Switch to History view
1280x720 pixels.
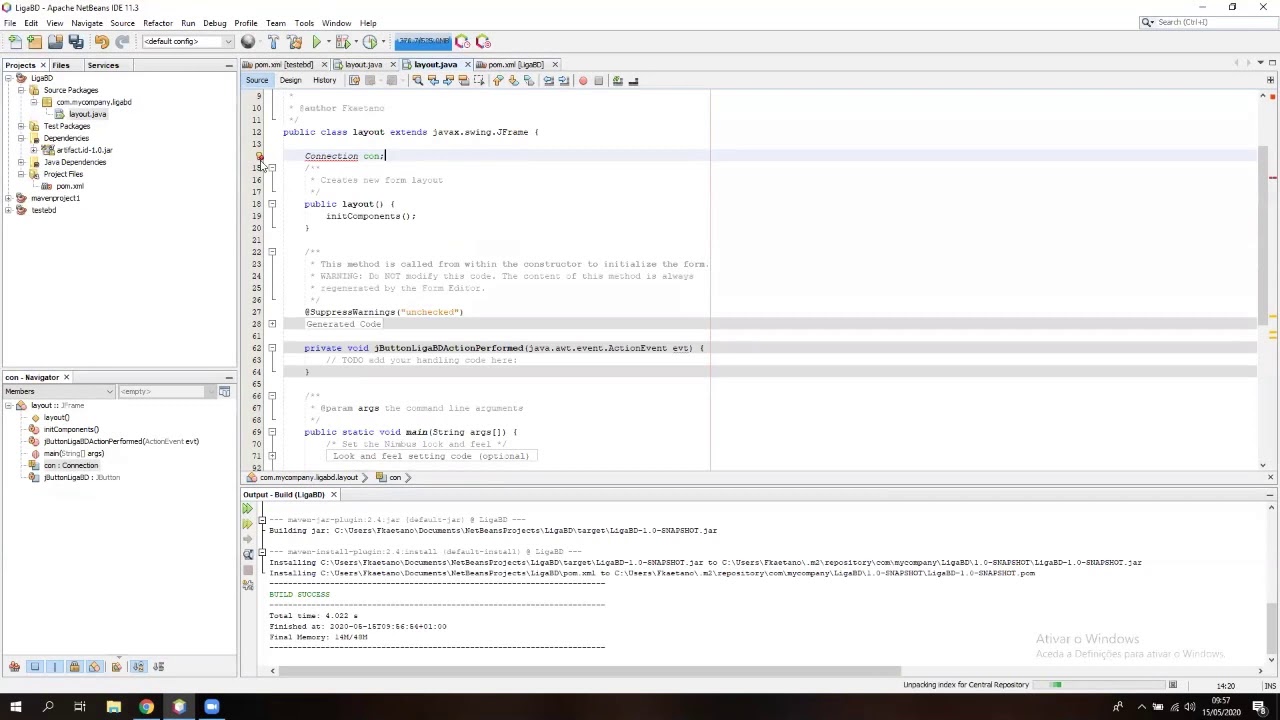324,81
